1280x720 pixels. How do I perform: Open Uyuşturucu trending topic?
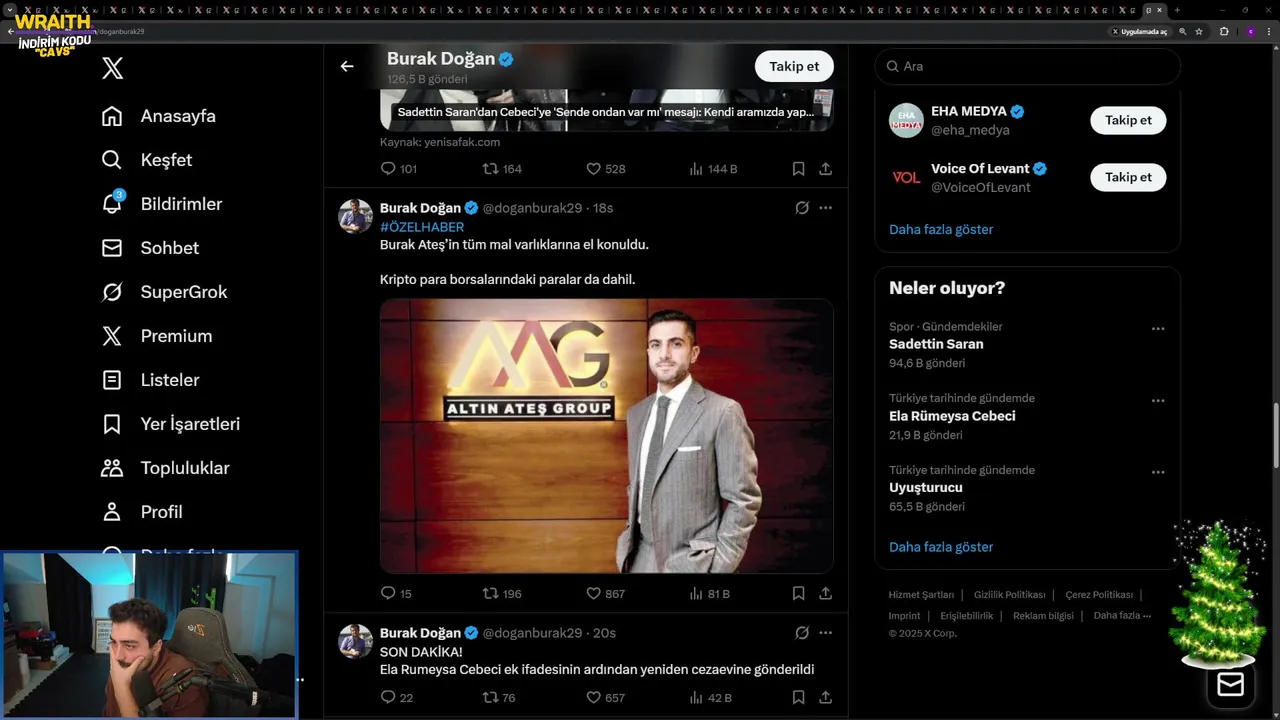[926, 488]
